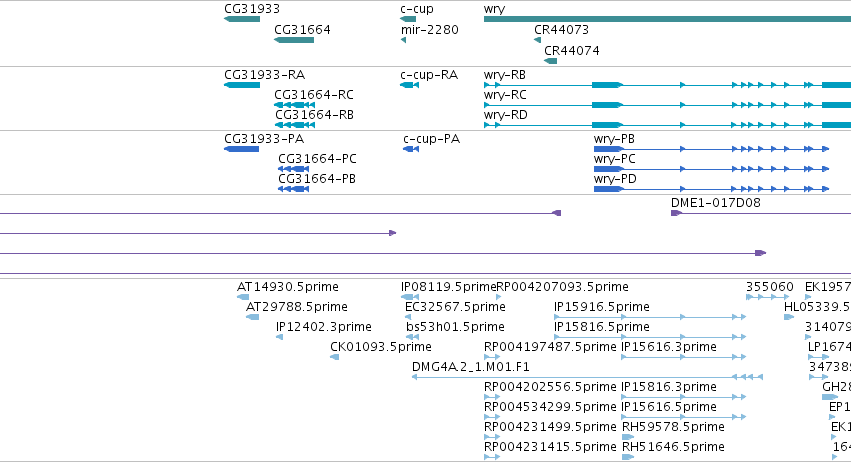Click the purple arrowhead before DME1-017D08

pos(556,213)
